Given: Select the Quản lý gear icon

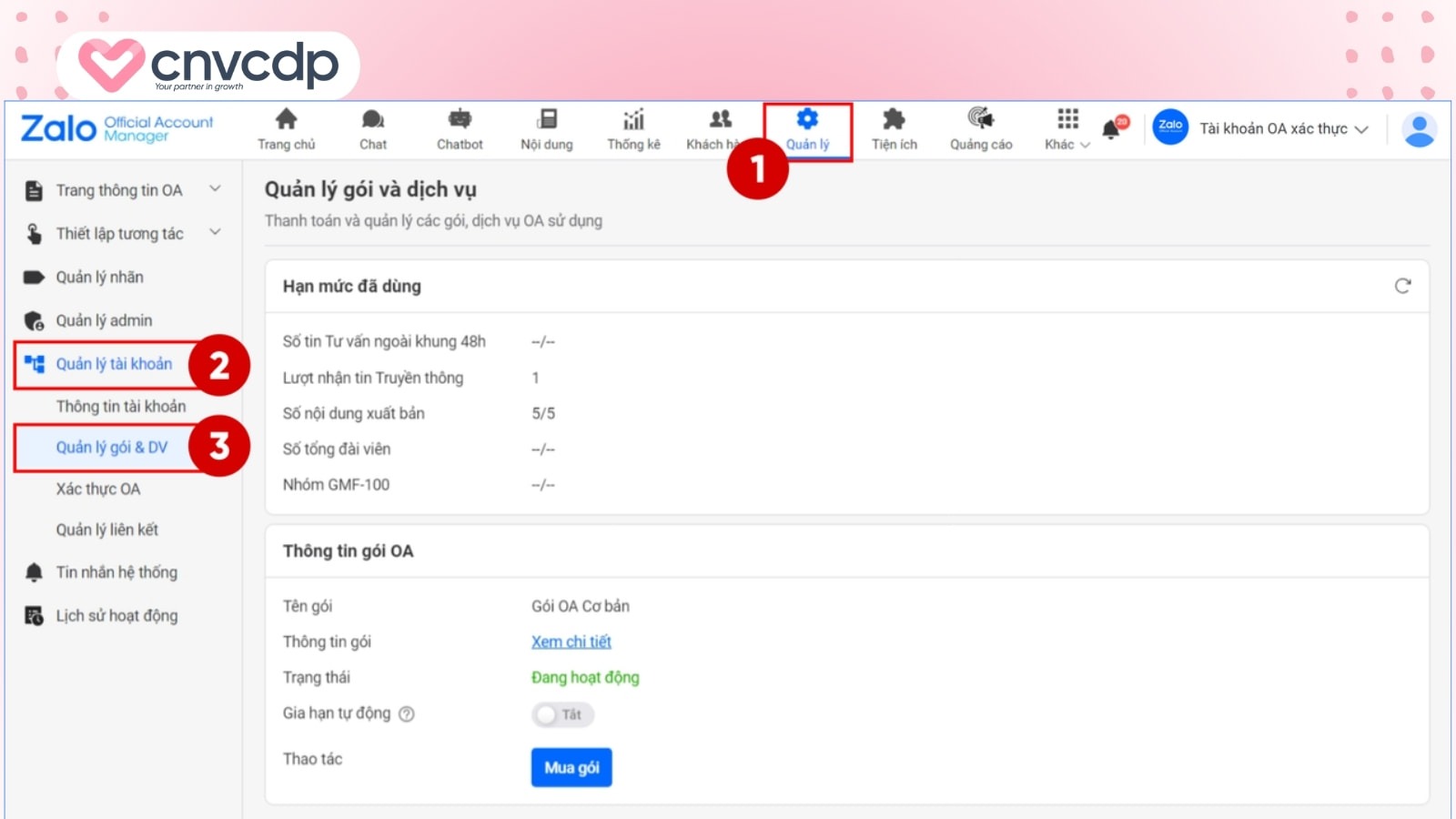Looking at the screenshot, I should coord(807,119).
